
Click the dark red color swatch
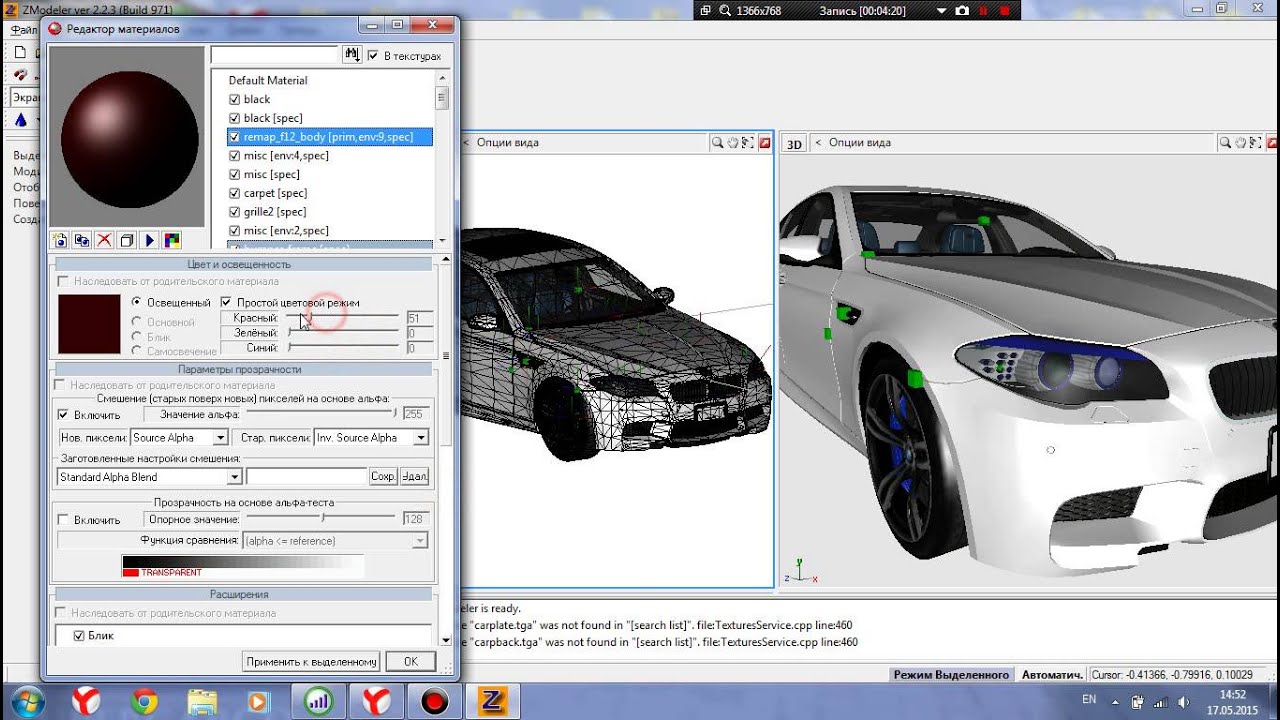(89, 324)
